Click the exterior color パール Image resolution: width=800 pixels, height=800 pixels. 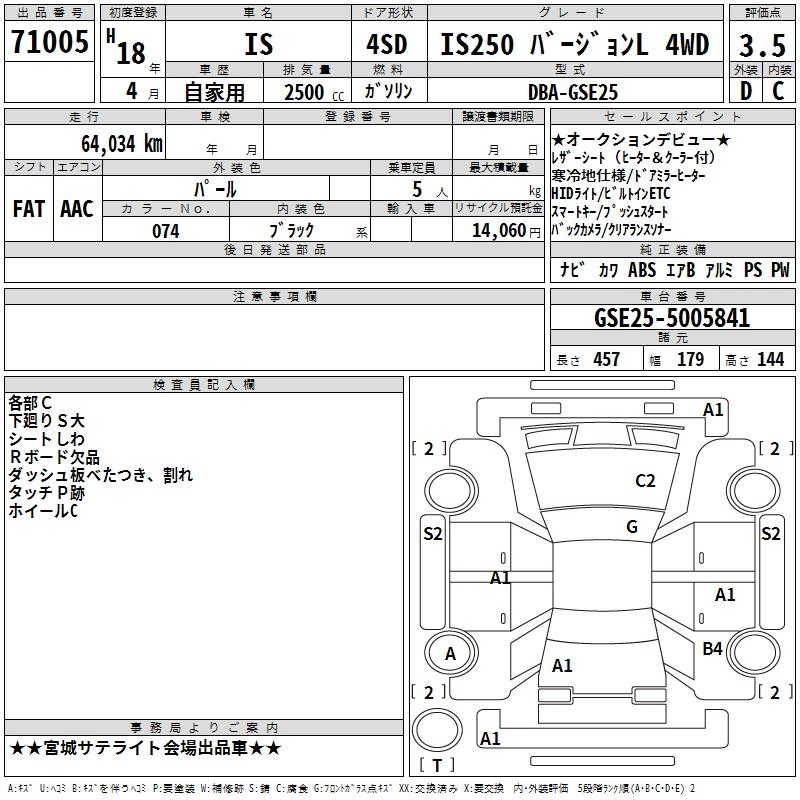(215, 189)
